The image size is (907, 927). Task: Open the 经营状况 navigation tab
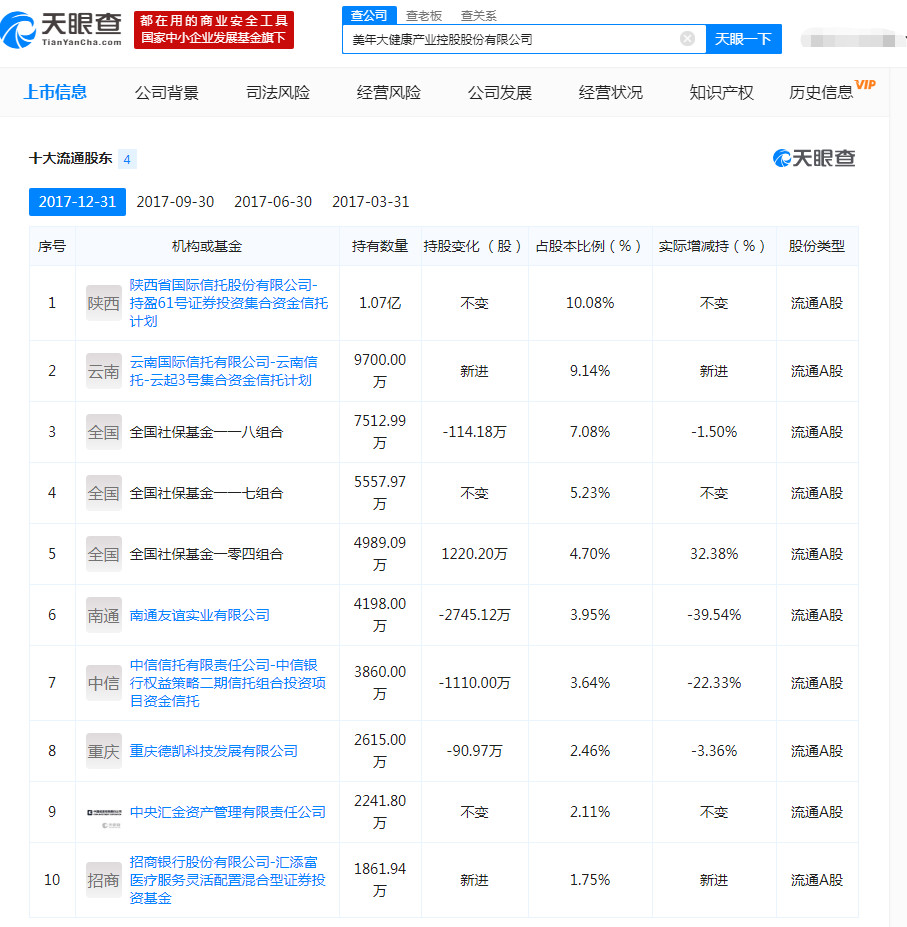click(610, 93)
